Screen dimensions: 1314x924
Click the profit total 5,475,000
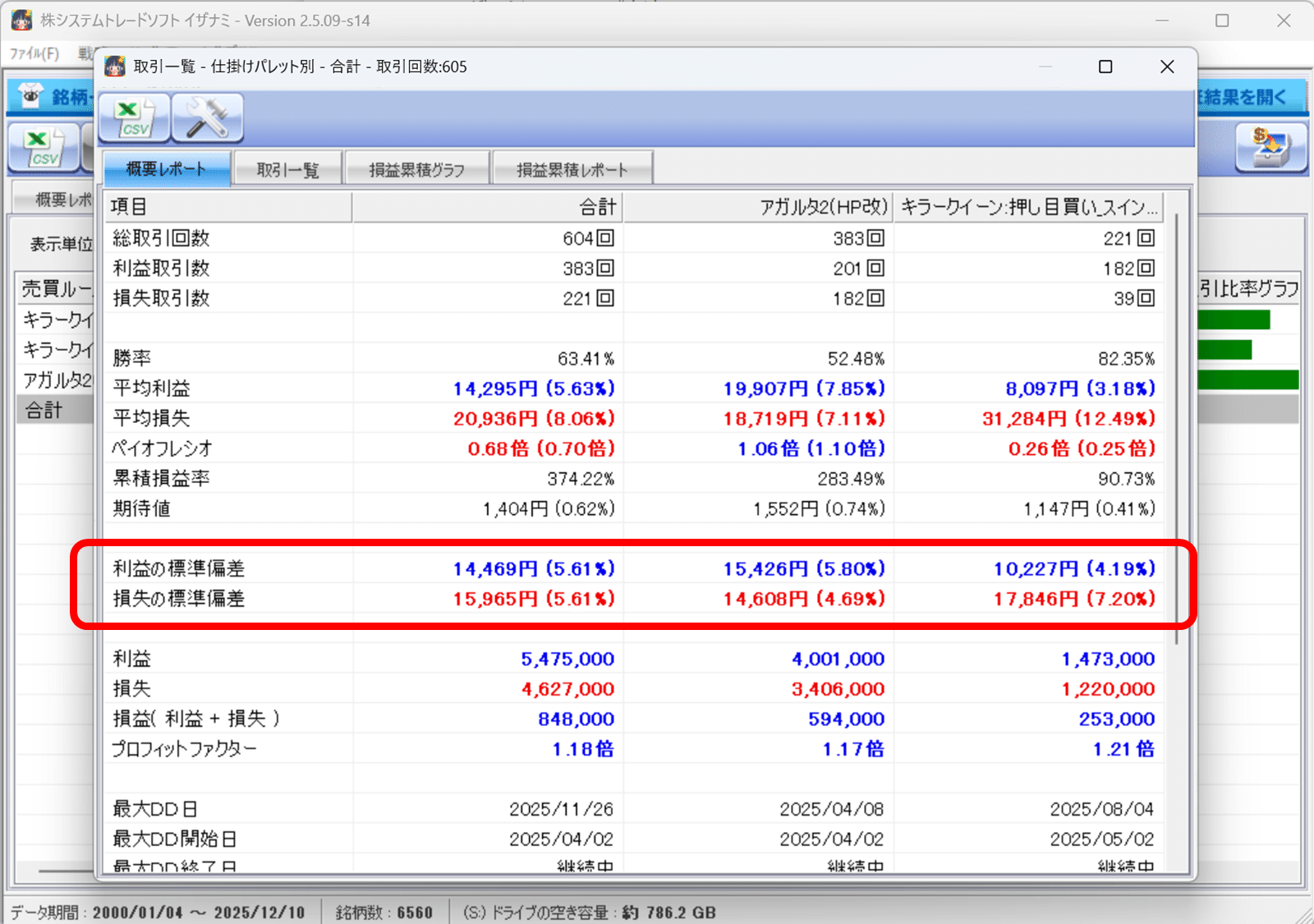point(567,659)
